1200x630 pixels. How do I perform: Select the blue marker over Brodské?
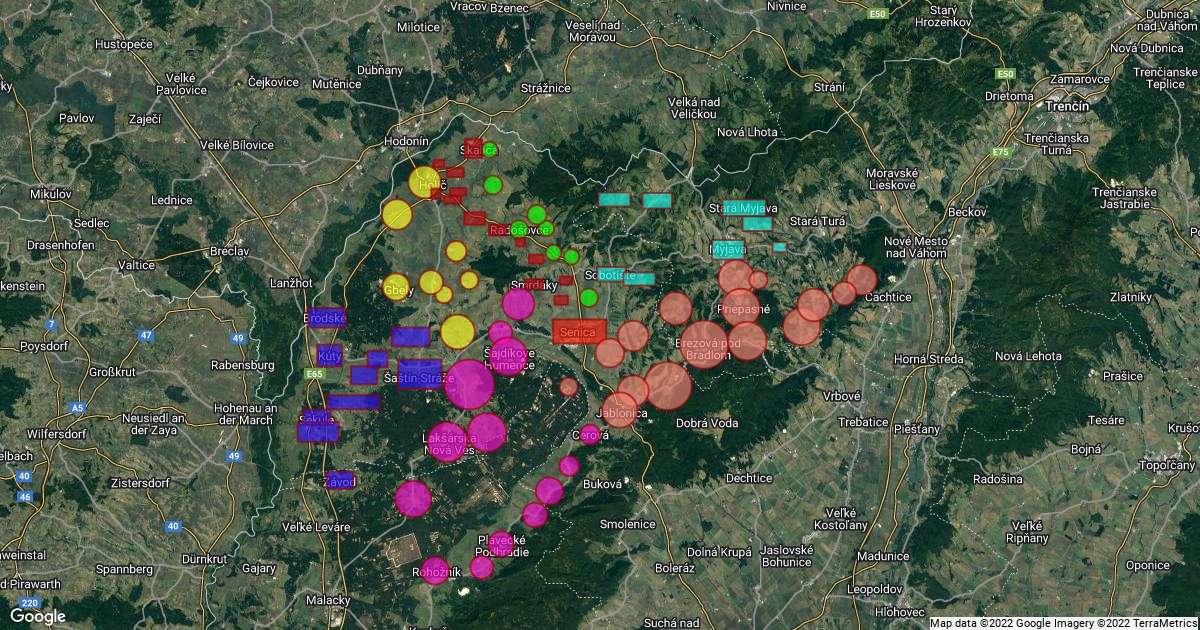click(327, 318)
